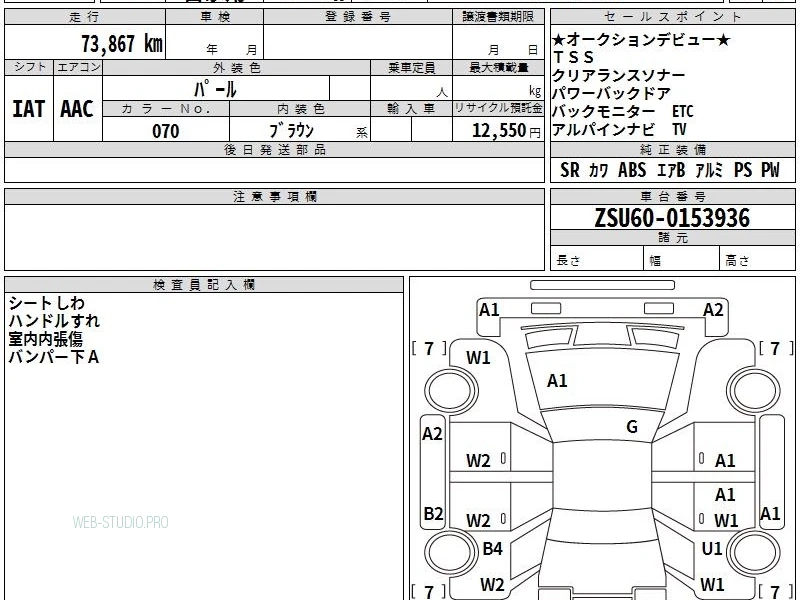
Task: Click the A1 mark on the hood
Action: [x=557, y=381]
